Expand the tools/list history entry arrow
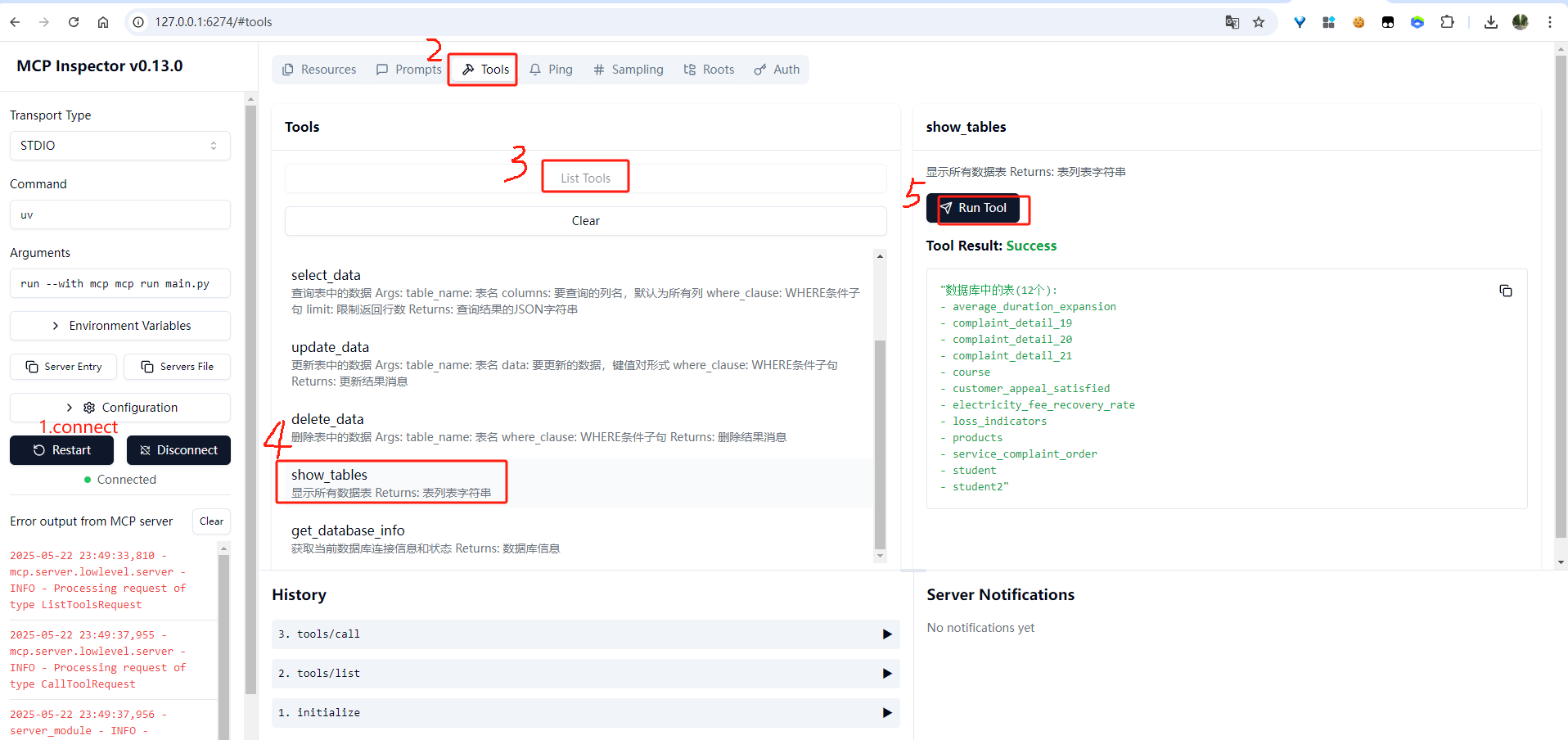This screenshot has width=1568, height=740. click(x=887, y=674)
